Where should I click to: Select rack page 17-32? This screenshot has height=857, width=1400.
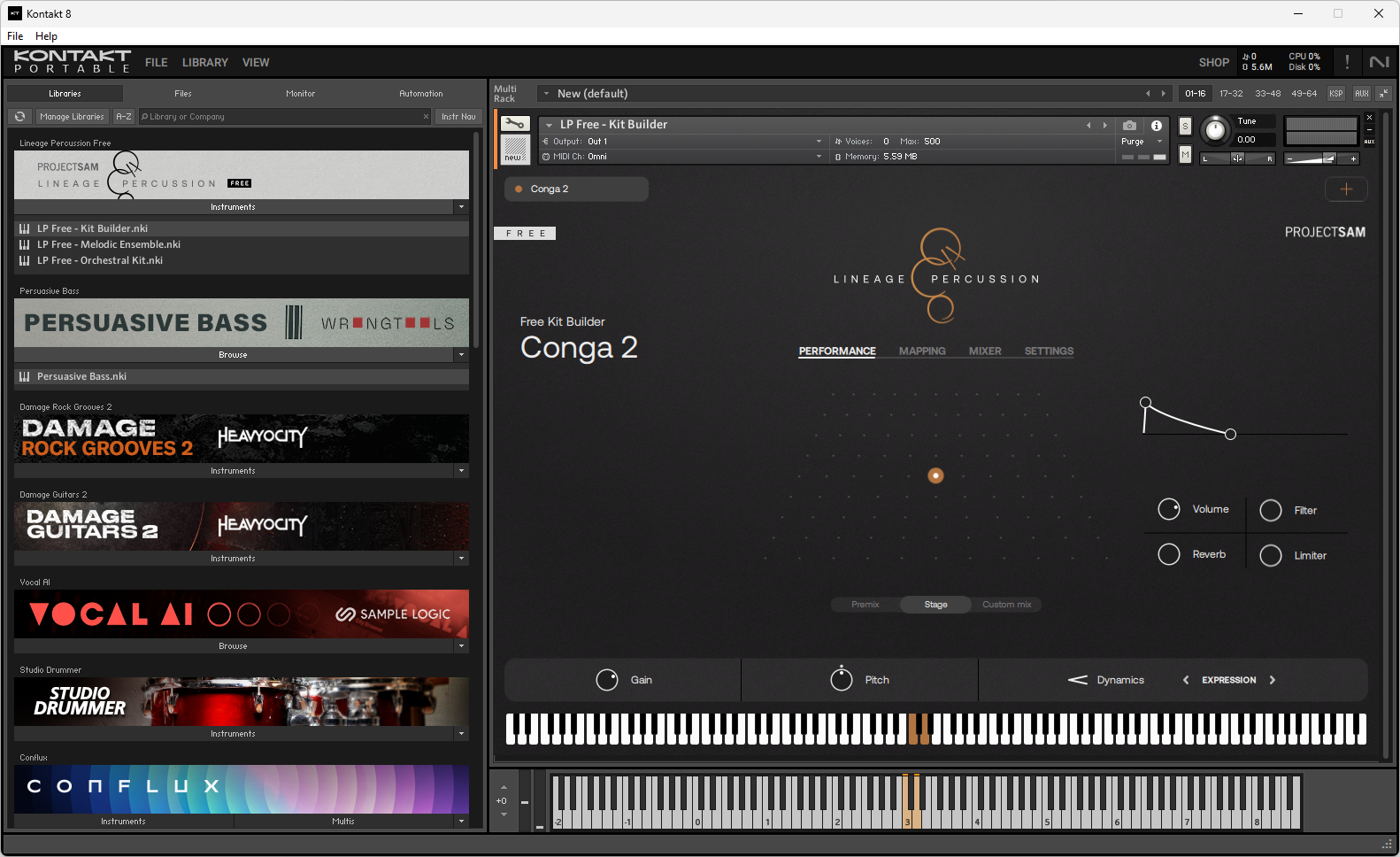tap(1231, 93)
